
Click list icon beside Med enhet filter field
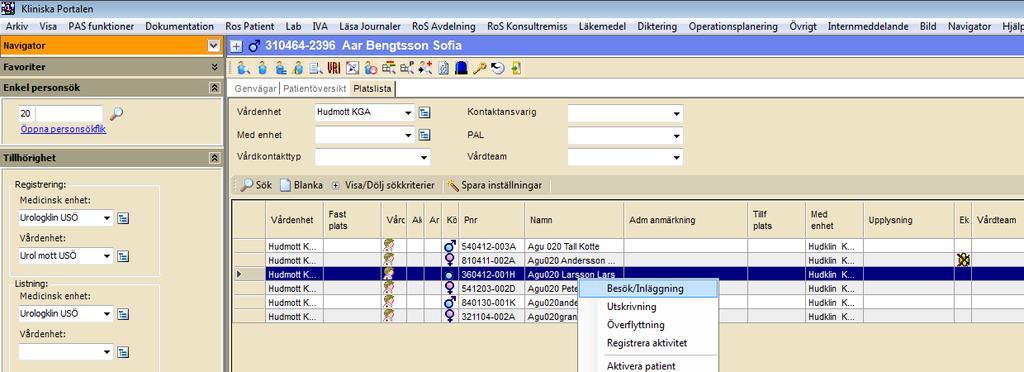point(424,135)
